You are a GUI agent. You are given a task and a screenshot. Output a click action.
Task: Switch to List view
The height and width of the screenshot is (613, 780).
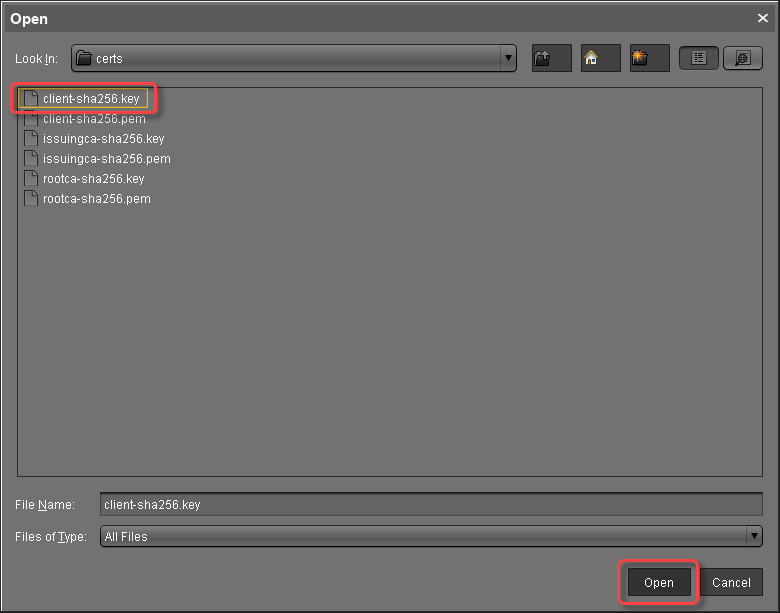click(699, 58)
